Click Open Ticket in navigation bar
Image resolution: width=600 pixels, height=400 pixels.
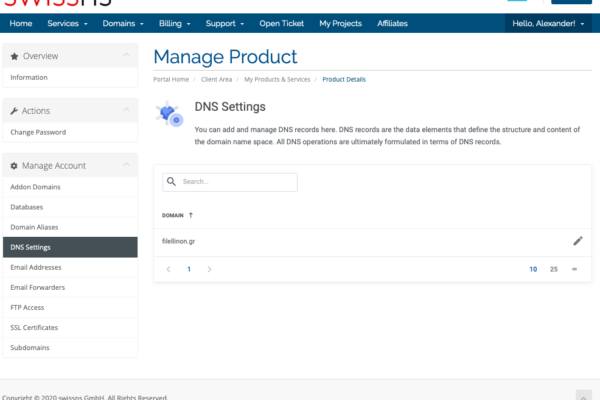point(283,23)
